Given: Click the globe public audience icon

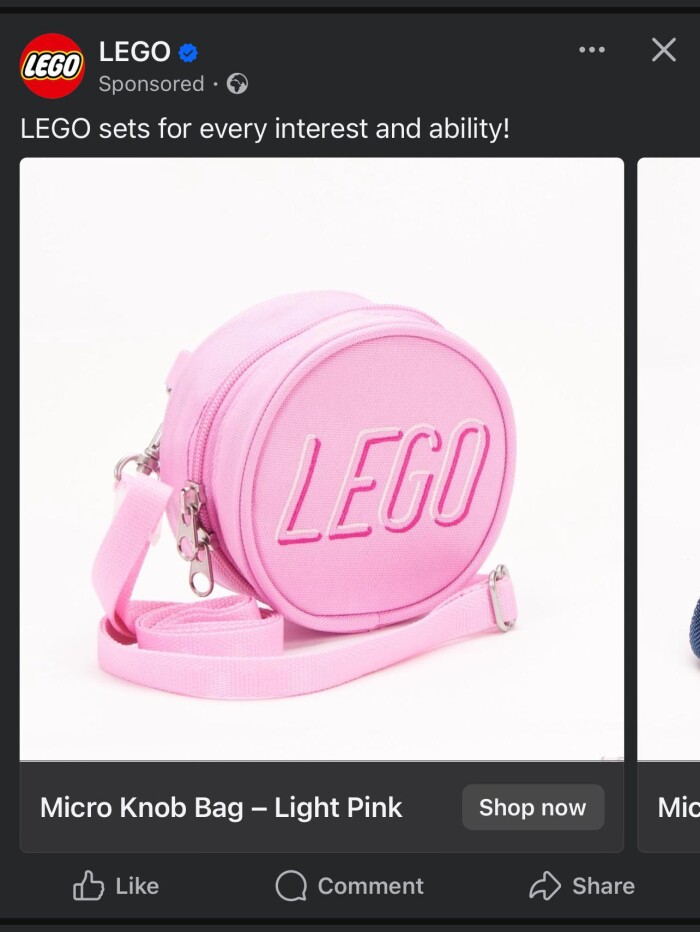Looking at the screenshot, I should pos(237,84).
